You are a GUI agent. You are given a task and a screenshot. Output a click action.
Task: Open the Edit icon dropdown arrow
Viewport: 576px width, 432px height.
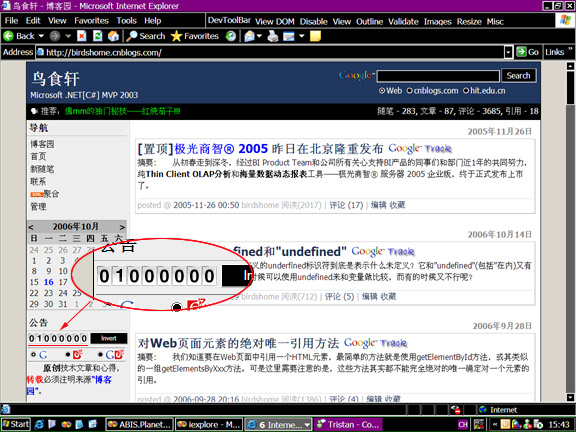(x=302, y=36)
